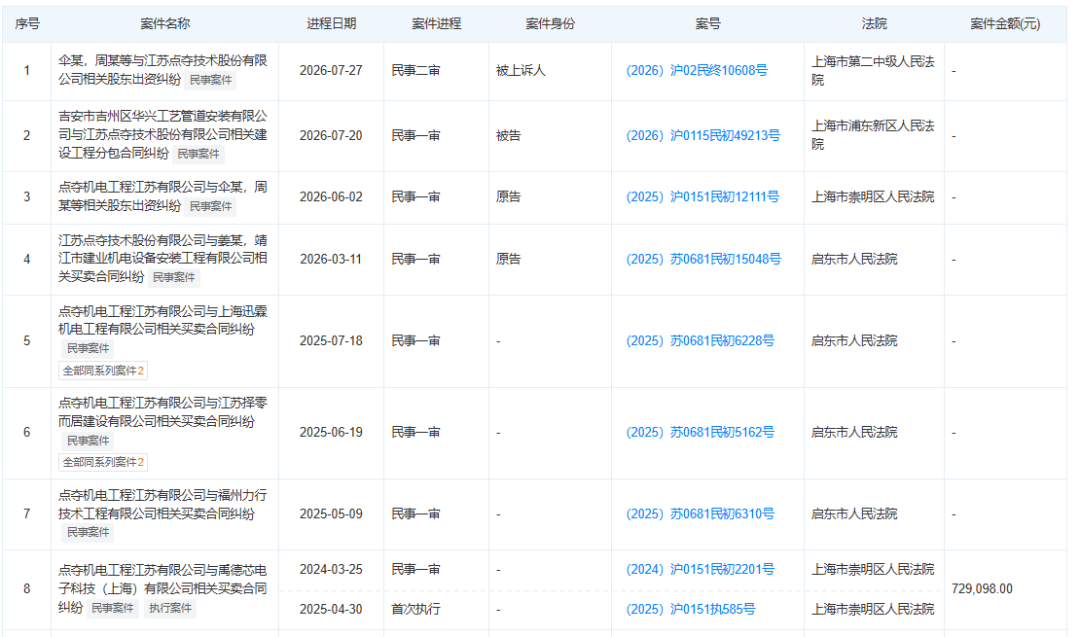
Task: Click the 案件进程 column header
Action: [x=436, y=24]
